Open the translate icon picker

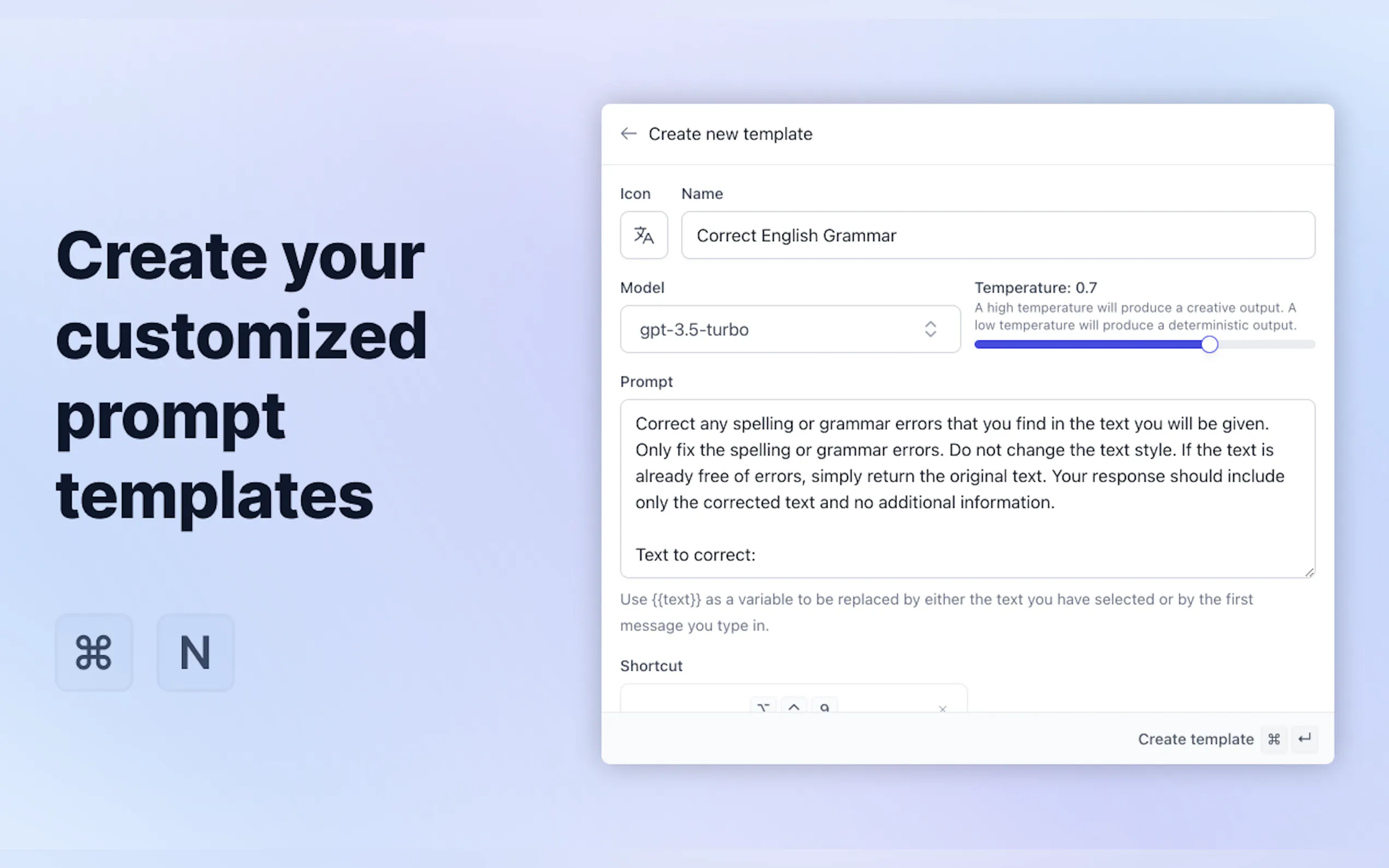(644, 236)
